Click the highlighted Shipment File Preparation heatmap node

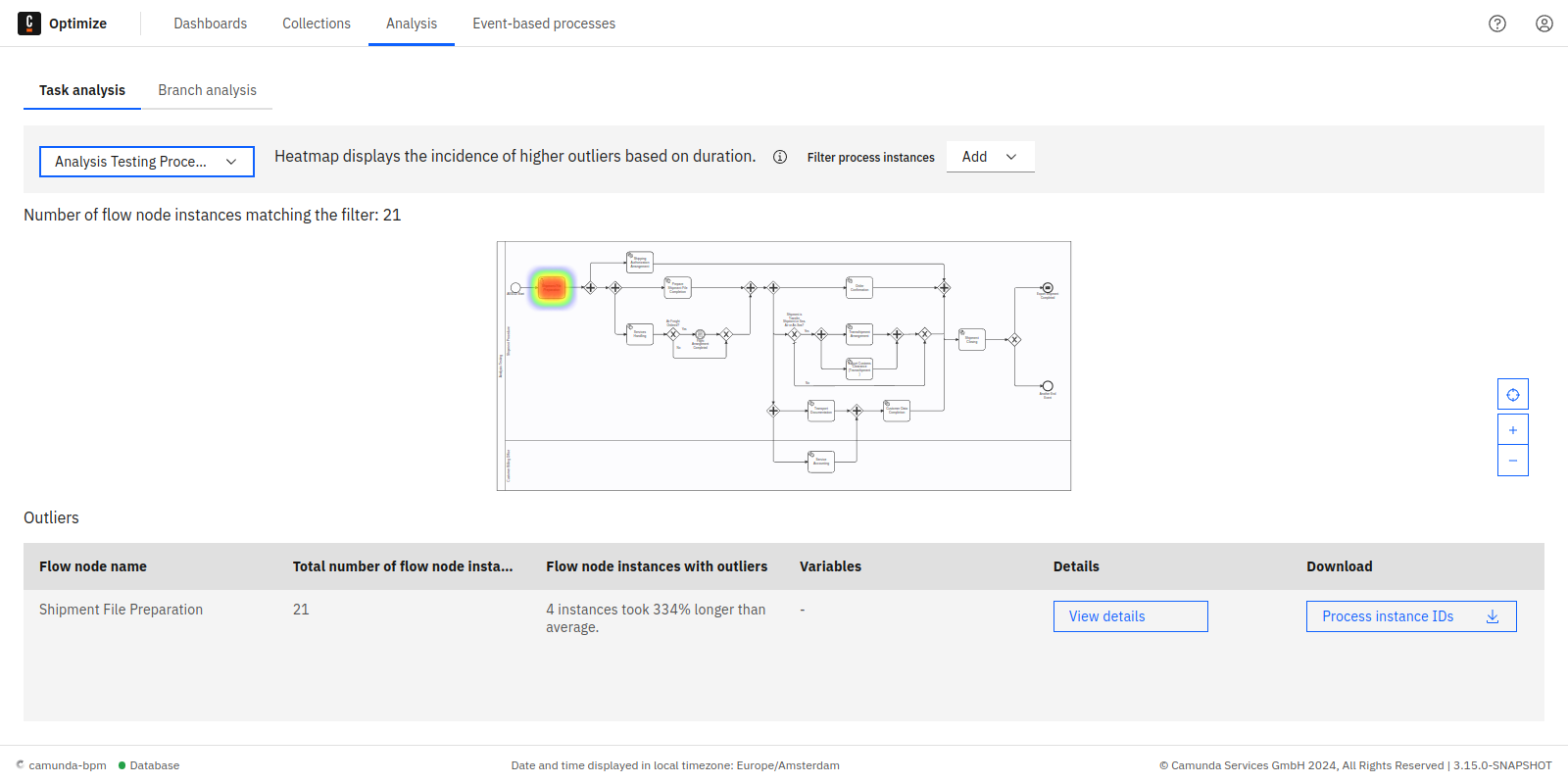click(552, 287)
